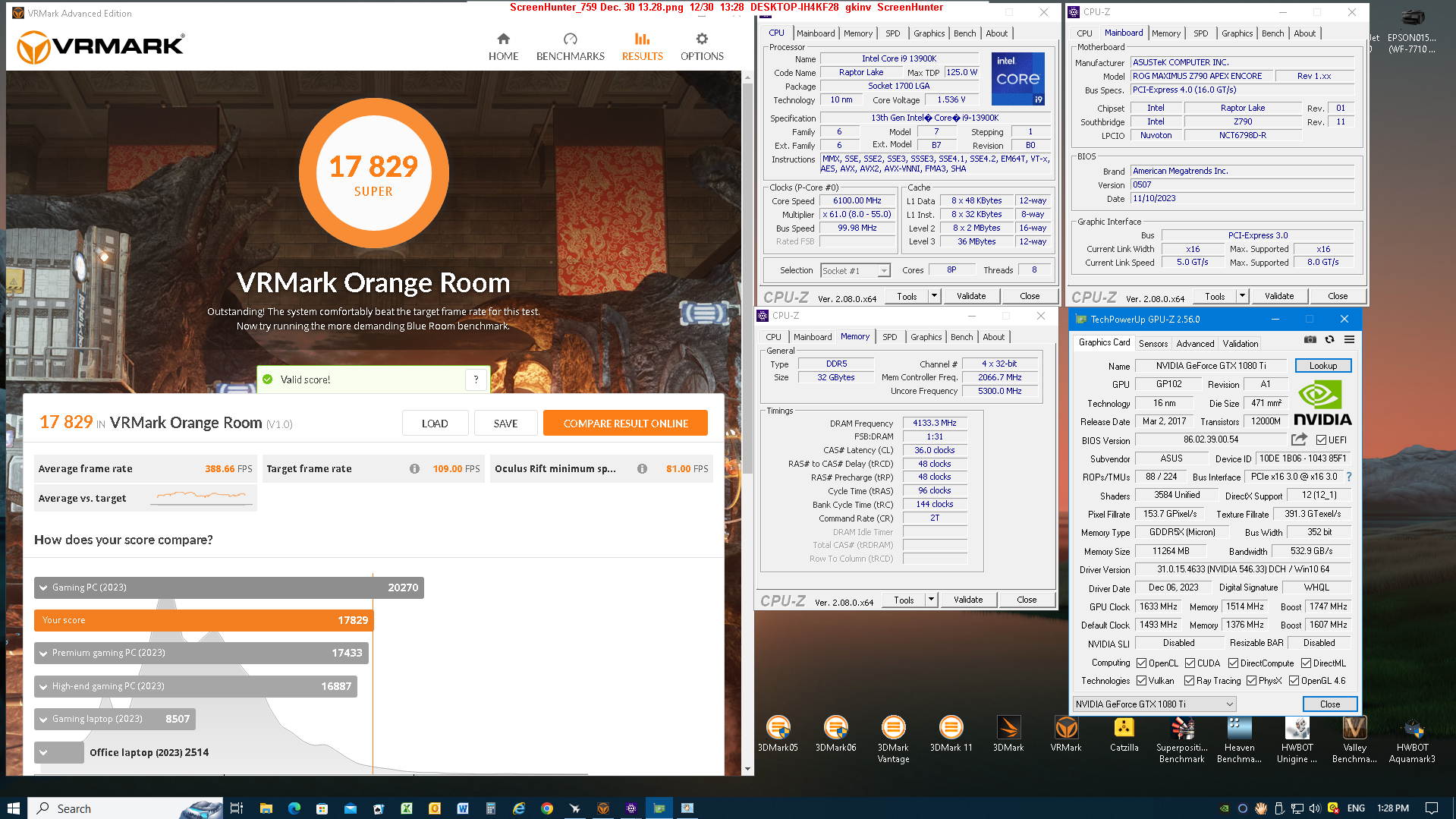
Task: Toggle the OpenGL 4.6 checkbox
Action: [x=1294, y=681]
